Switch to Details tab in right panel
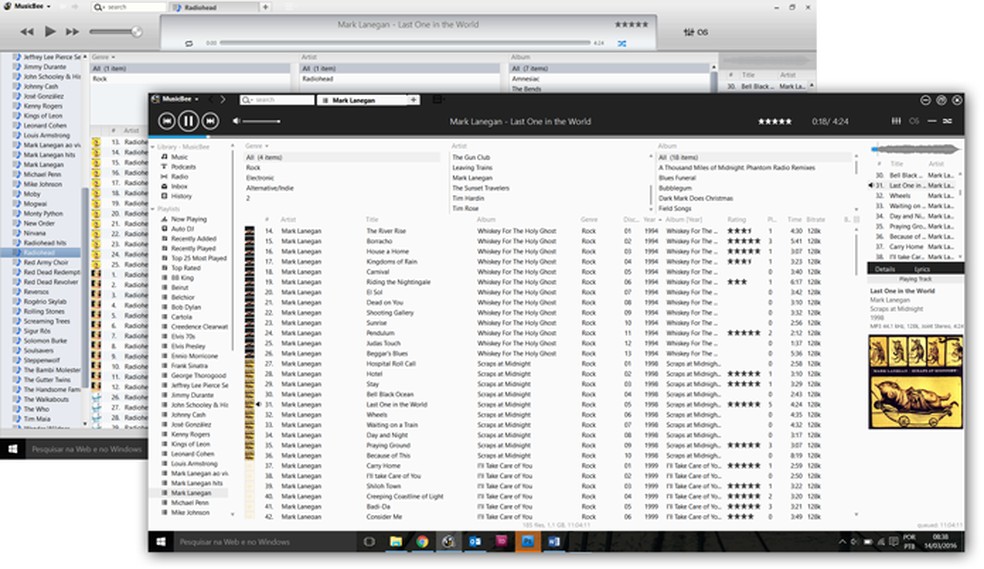The height and width of the screenshot is (569, 984). coord(885,269)
